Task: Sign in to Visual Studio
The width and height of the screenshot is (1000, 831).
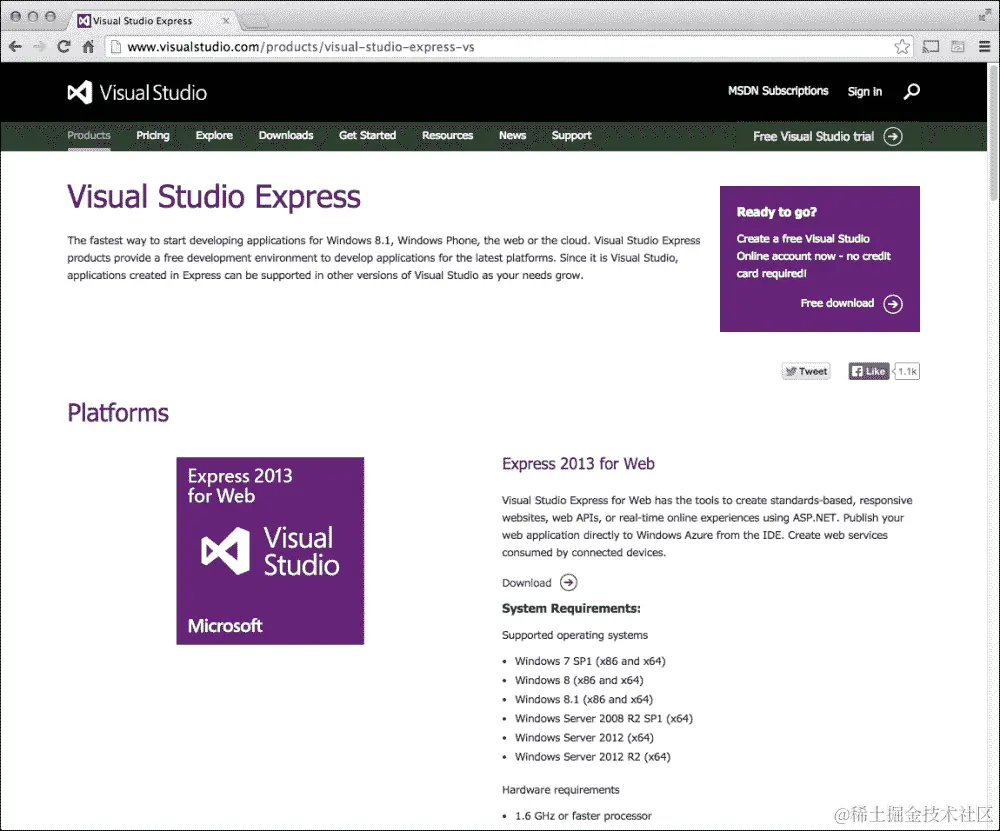Action: point(864,91)
